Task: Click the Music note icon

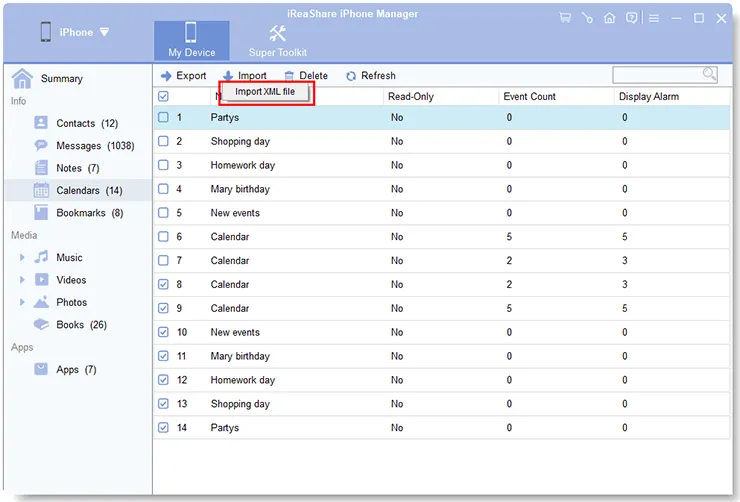Action: click(x=41, y=257)
